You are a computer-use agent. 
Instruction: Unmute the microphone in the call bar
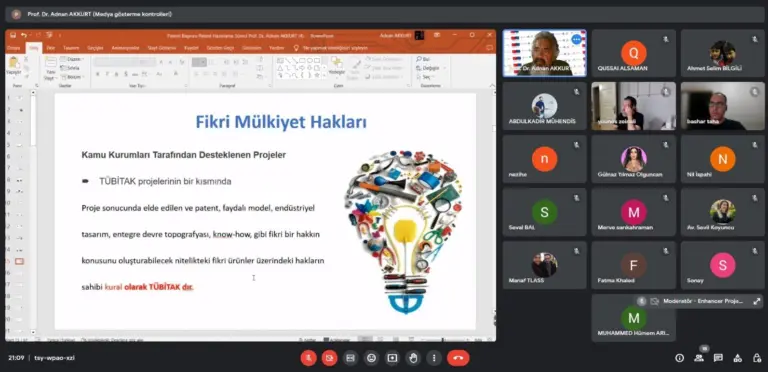coord(309,358)
